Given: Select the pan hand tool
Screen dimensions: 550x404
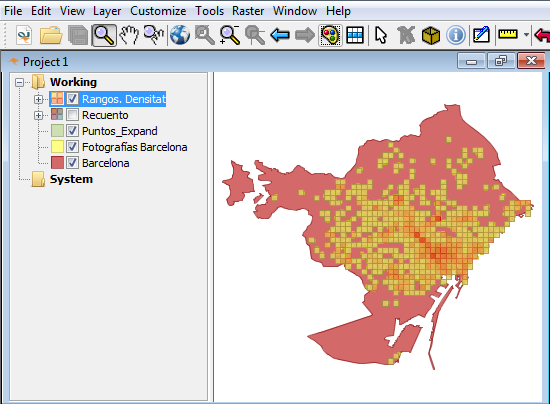Looking at the screenshot, I should 129,35.
